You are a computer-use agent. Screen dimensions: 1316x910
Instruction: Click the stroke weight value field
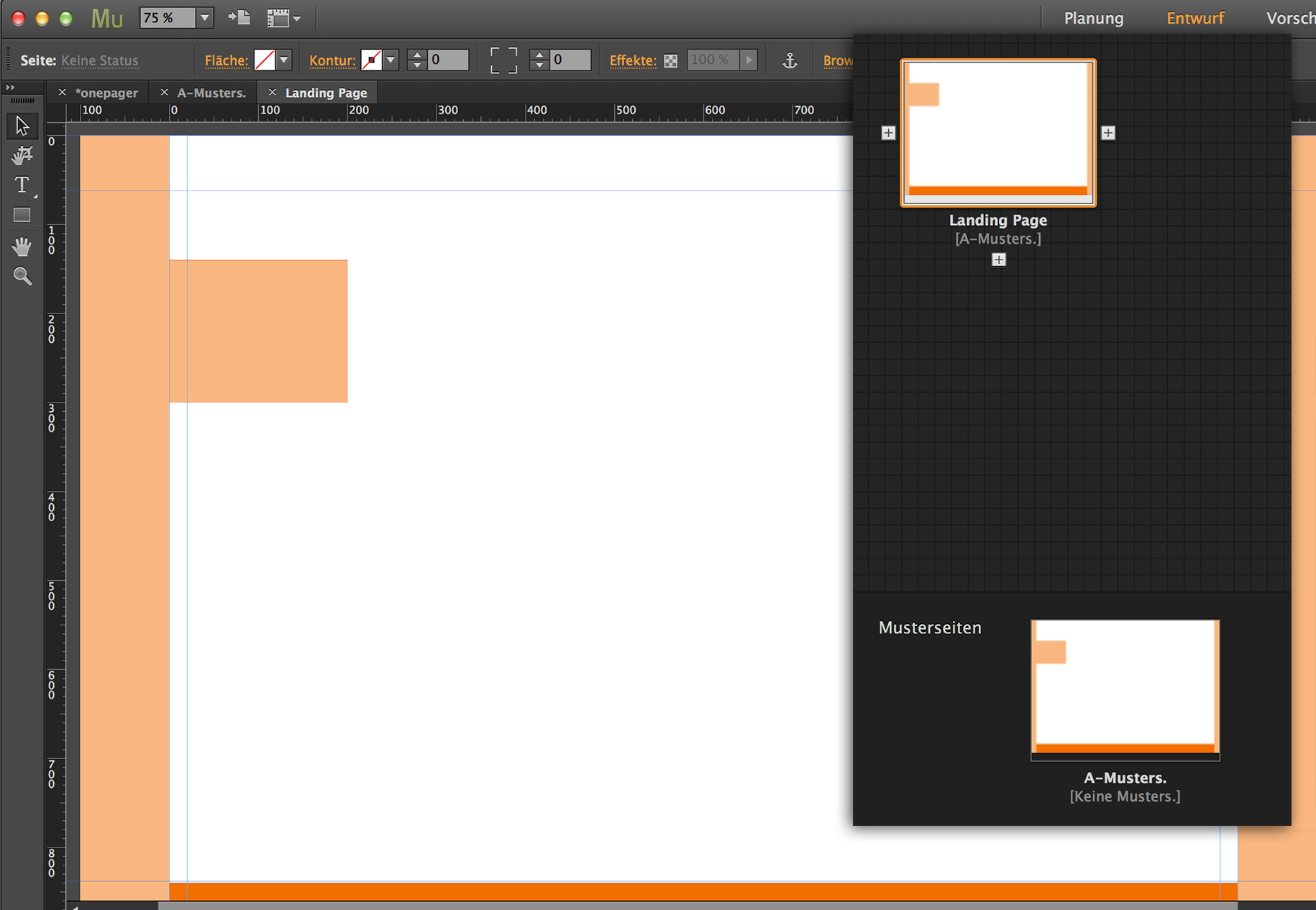[448, 60]
